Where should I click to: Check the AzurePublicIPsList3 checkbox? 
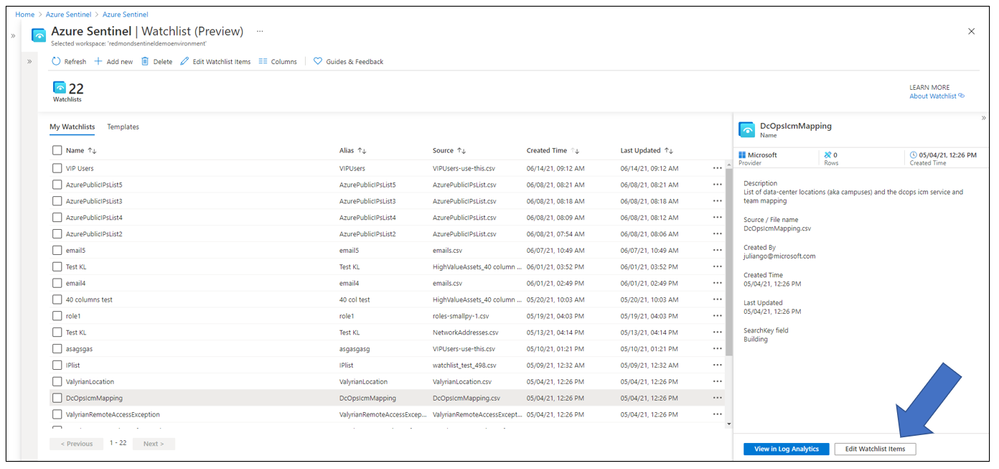coord(57,201)
